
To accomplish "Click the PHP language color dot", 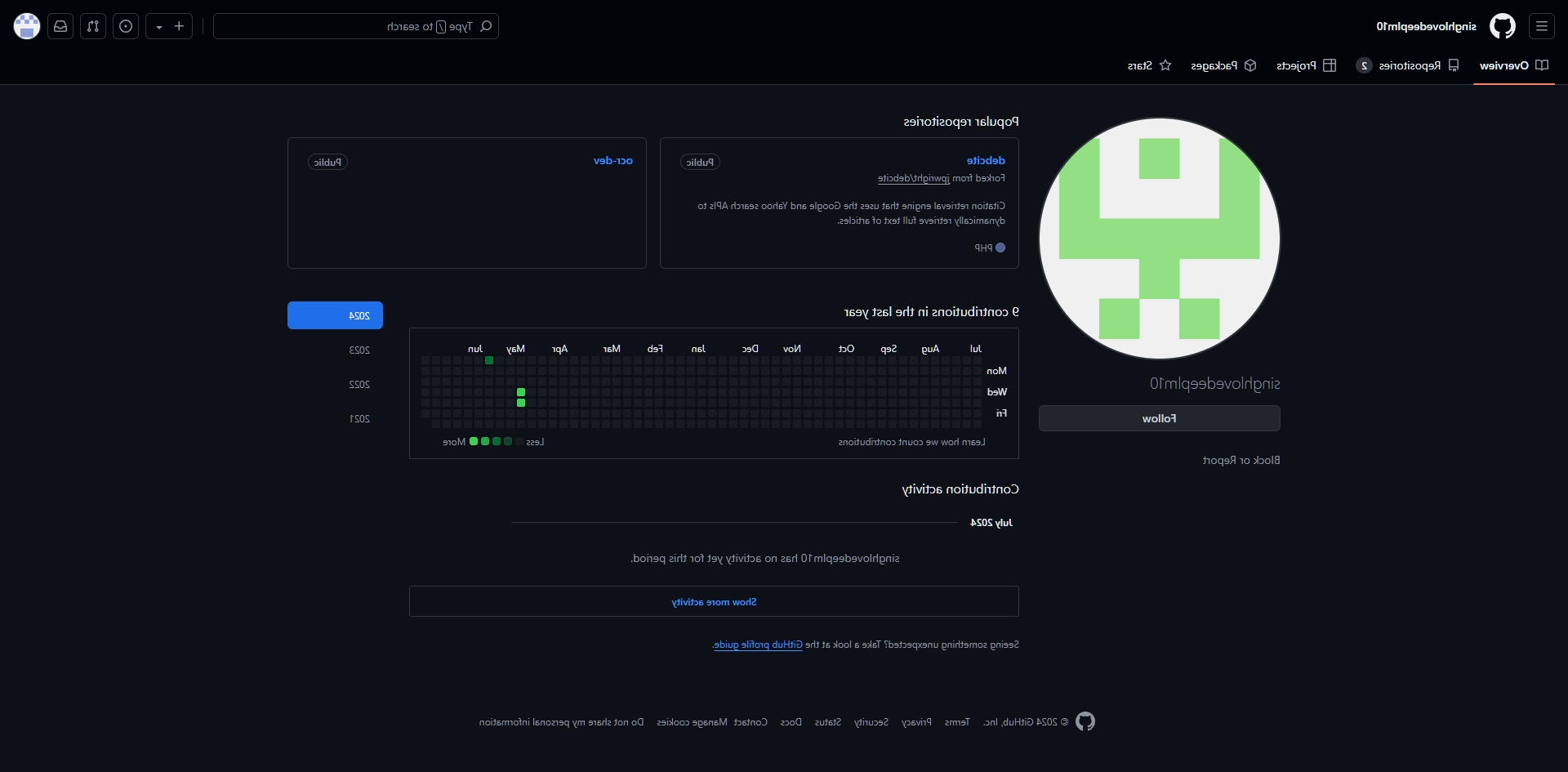I will (1000, 248).
